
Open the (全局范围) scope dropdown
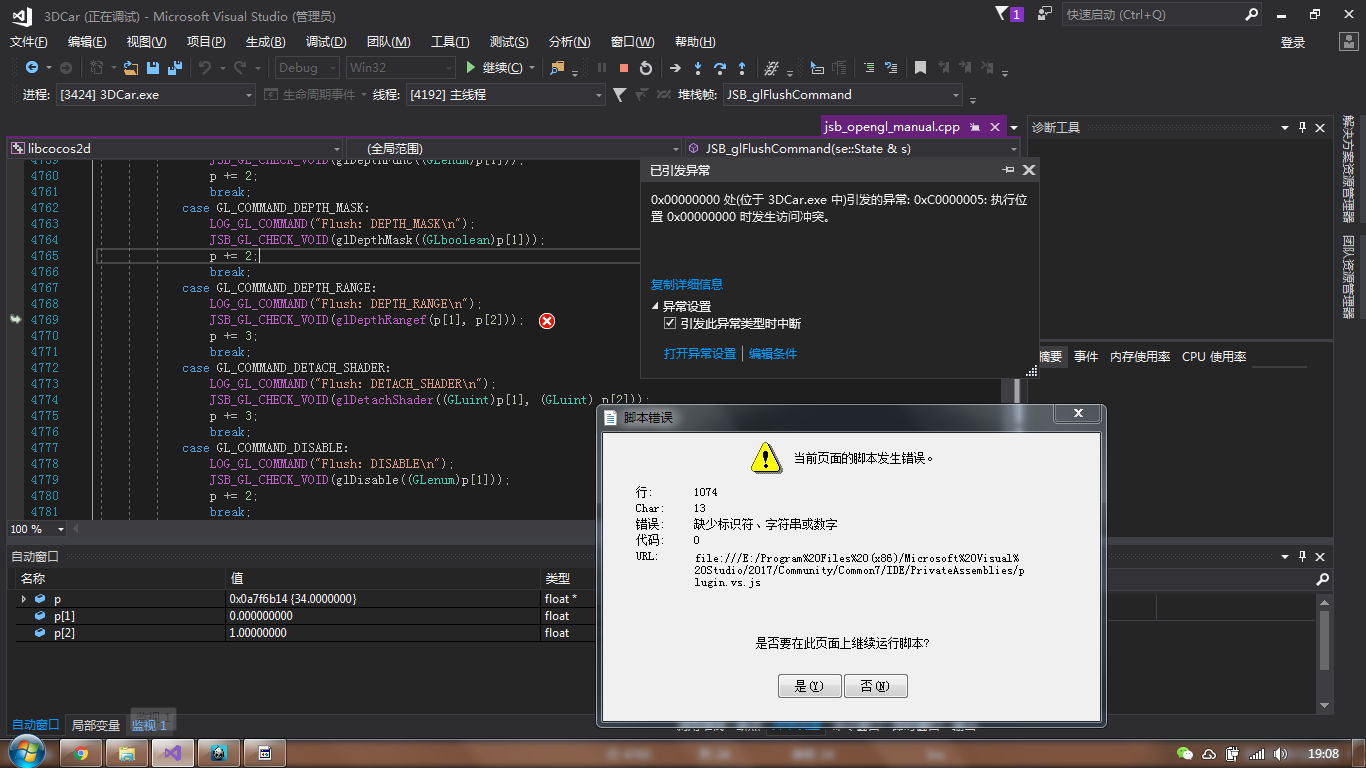pos(513,148)
